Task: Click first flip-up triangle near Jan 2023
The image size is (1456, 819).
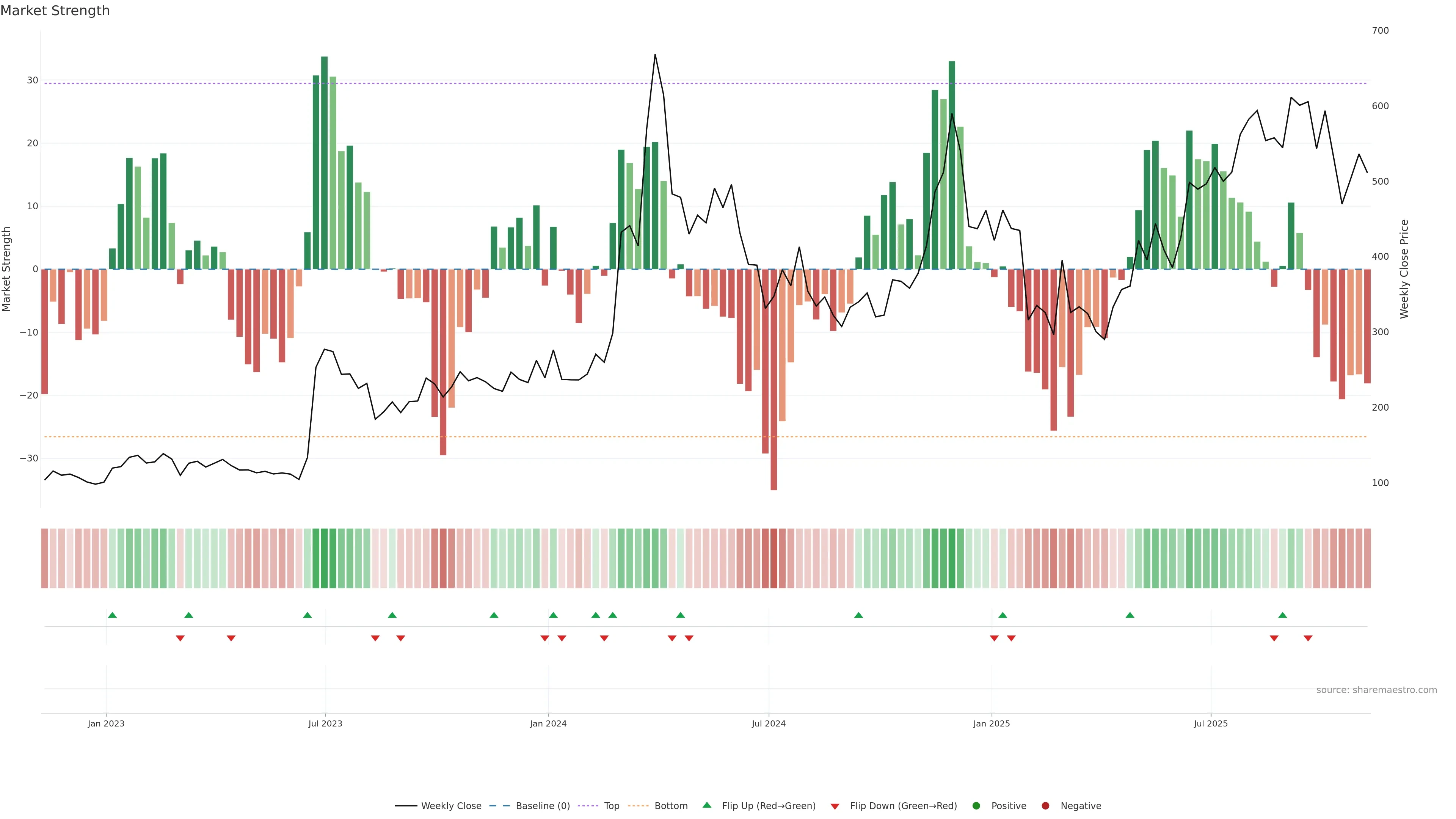Action: point(112,615)
